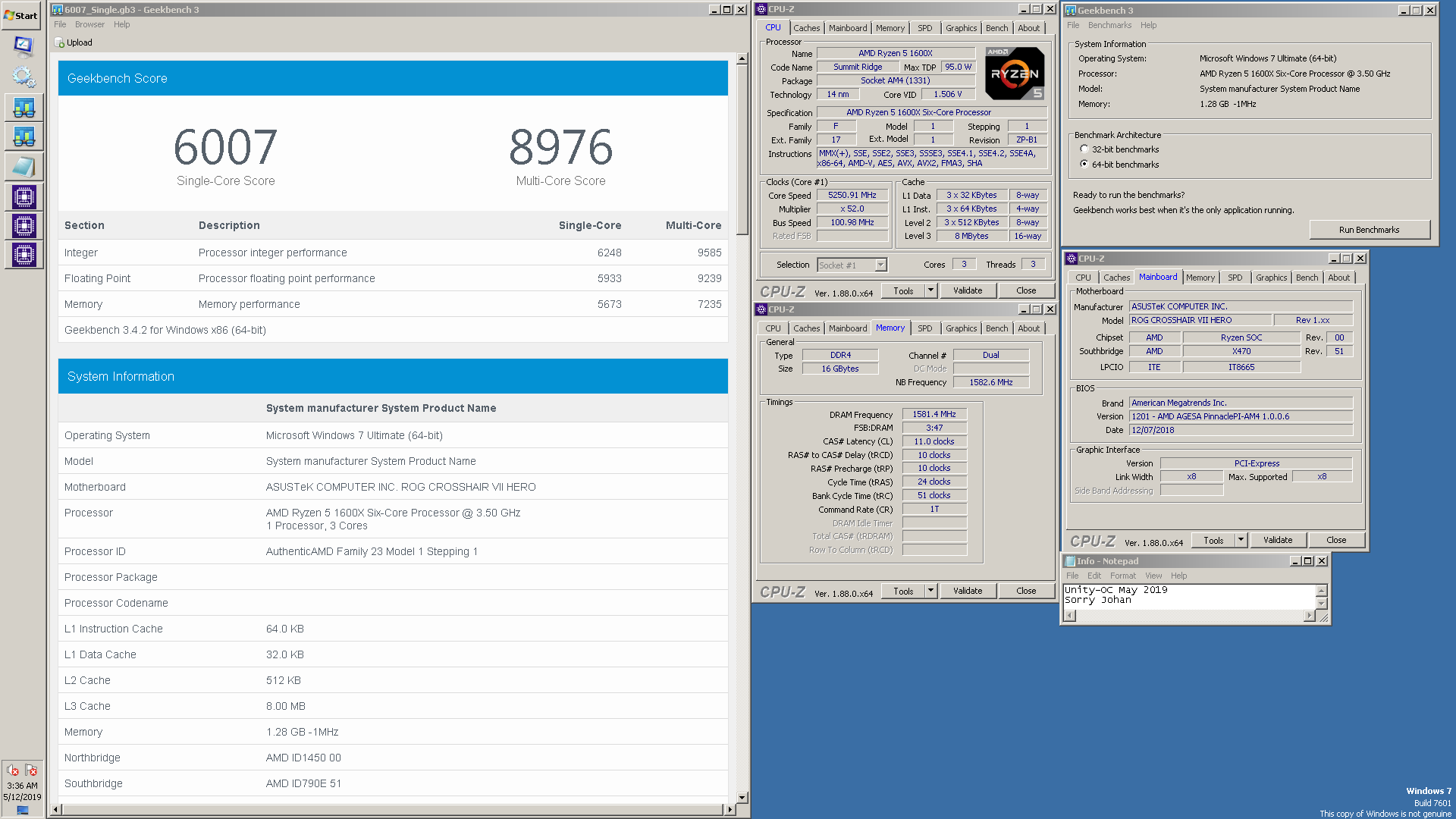Image resolution: width=1456 pixels, height=819 pixels.
Task: Click Geekbench result vertical scrollbar down arrow
Action: coord(742,798)
